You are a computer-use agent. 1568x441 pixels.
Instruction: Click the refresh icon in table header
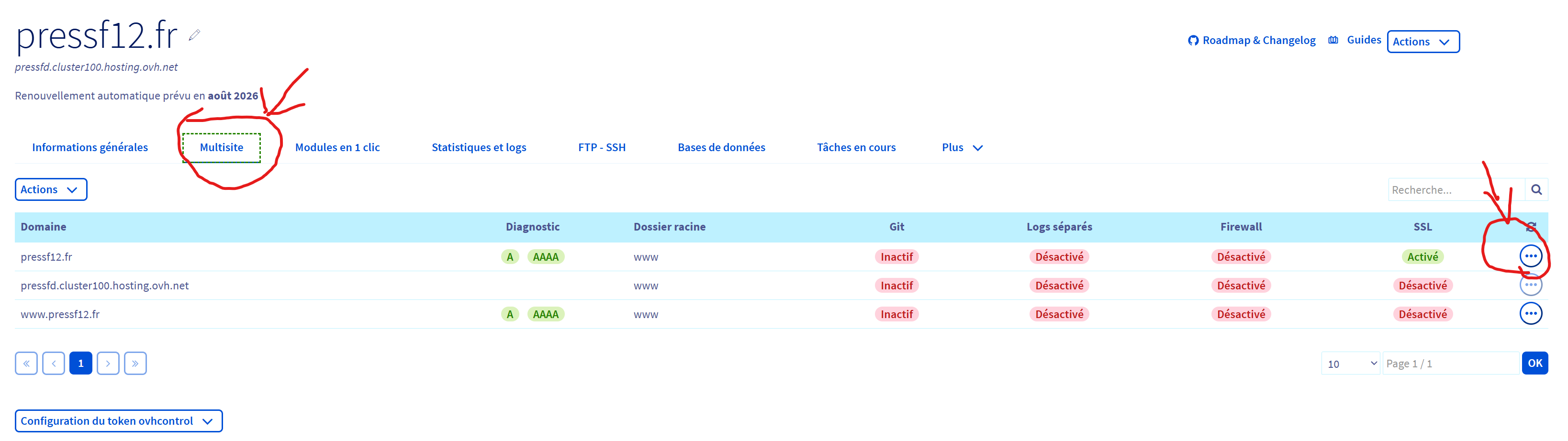(1531, 227)
